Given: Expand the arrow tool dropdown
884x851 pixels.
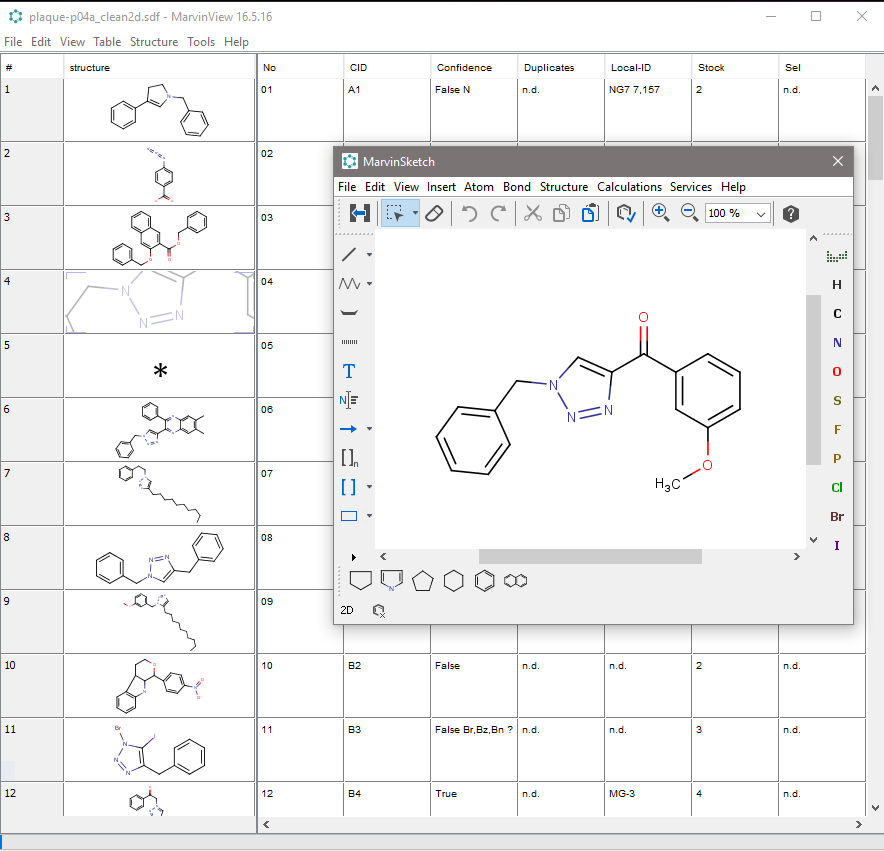Looking at the screenshot, I should [x=369, y=429].
